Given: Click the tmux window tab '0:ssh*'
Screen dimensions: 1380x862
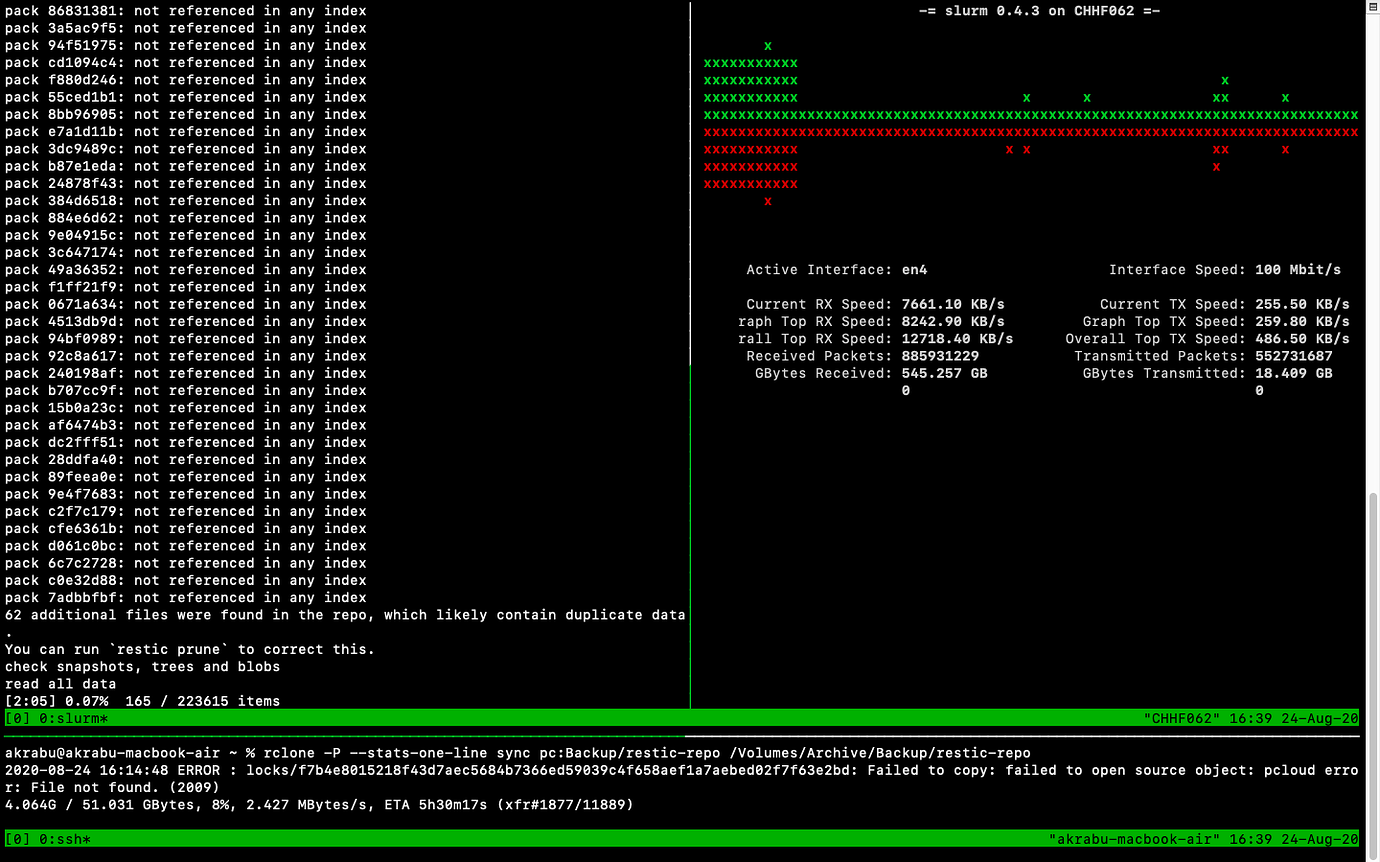Looking at the screenshot, I should coord(65,839).
